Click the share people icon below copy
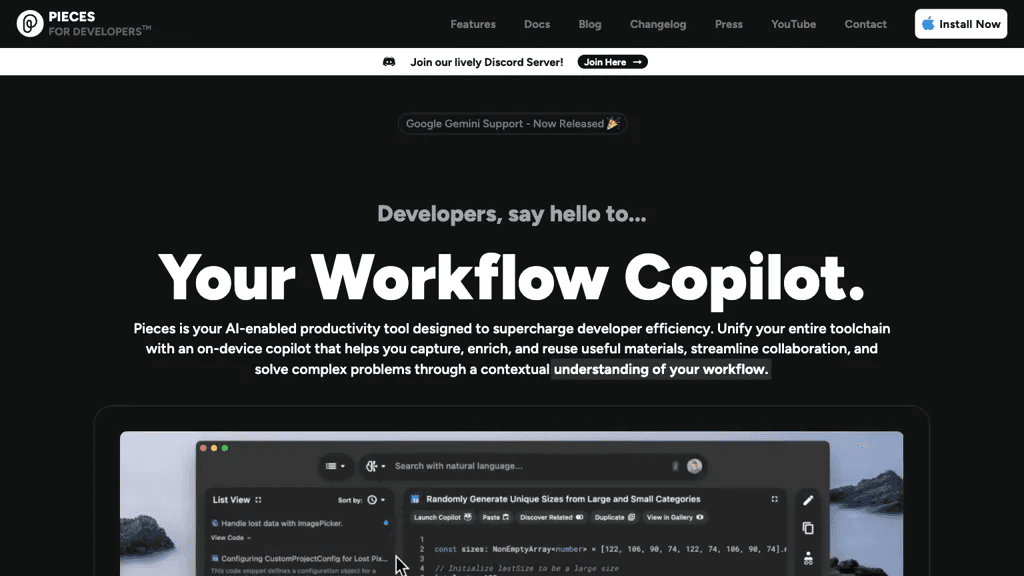The image size is (1024, 576). click(x=808, y=558)
